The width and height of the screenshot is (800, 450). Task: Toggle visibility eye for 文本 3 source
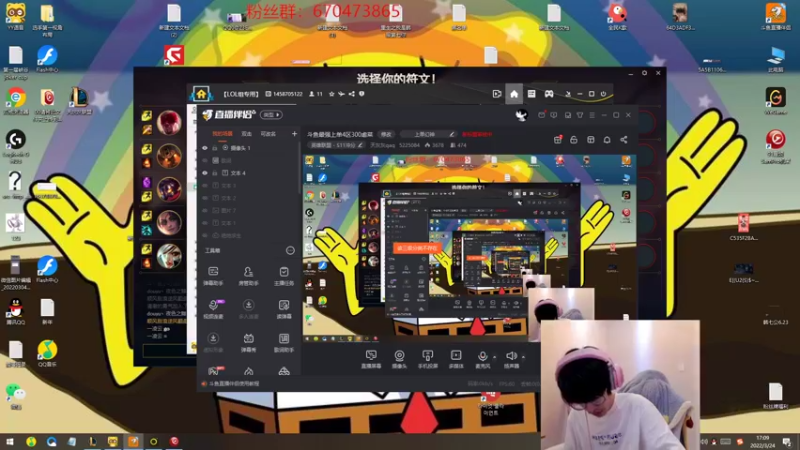click(x=205, y=186)
